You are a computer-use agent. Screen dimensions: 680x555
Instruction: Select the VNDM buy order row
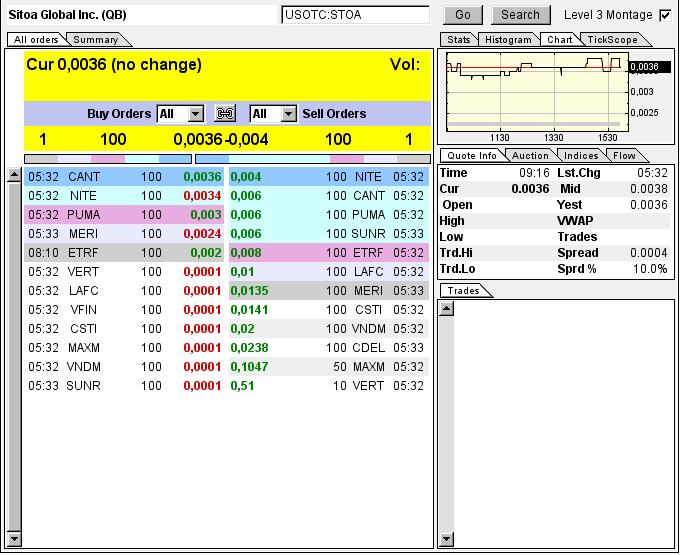click(x=124, y=367)
